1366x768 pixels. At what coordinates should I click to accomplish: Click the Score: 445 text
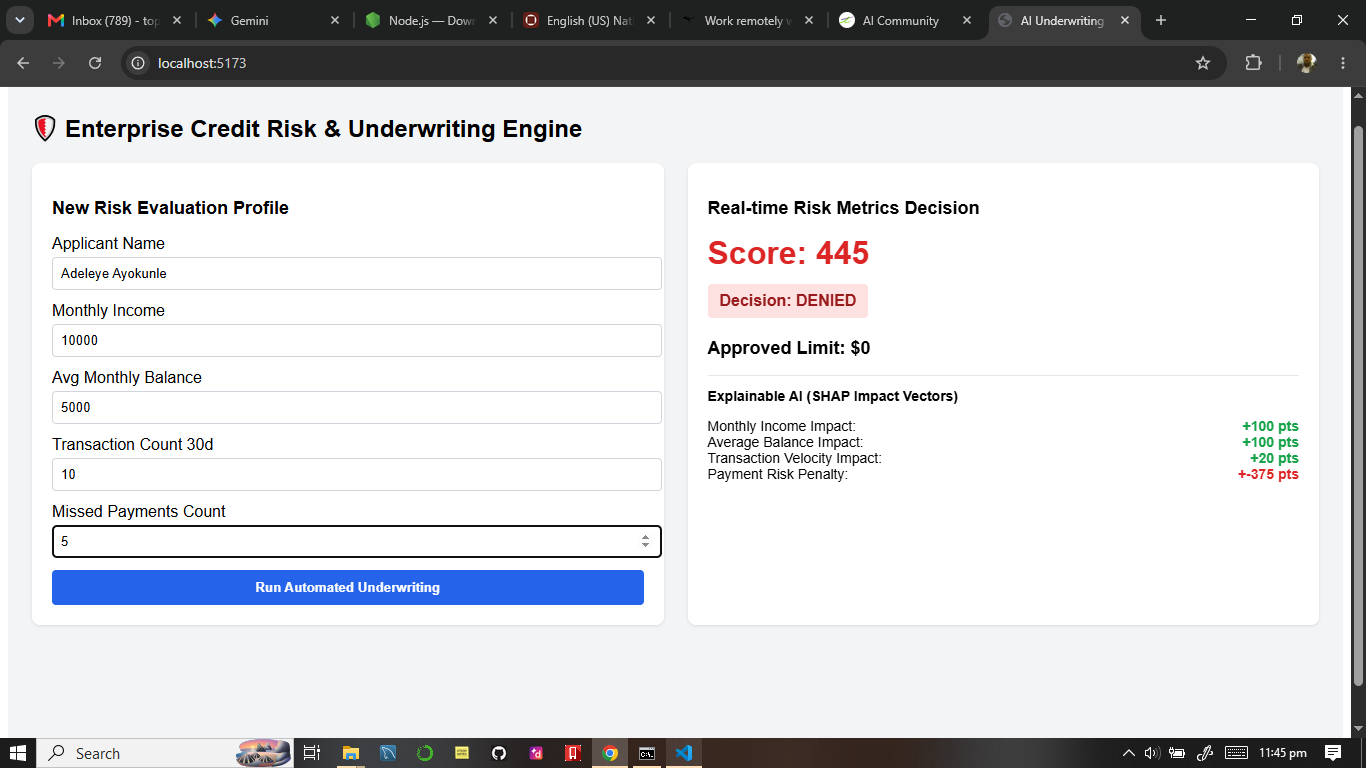pos(788,253)
